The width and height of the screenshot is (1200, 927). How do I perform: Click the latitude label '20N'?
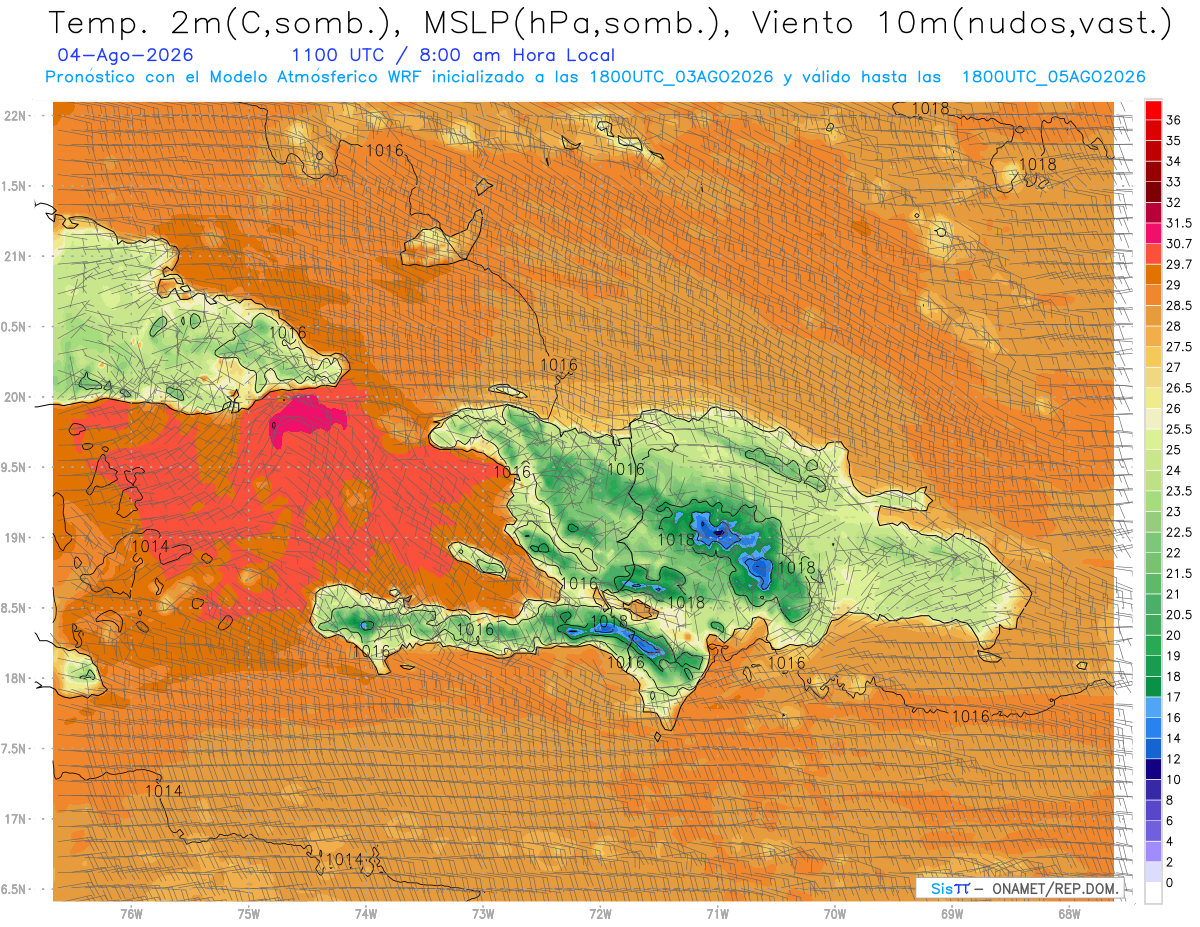(17, 397)
